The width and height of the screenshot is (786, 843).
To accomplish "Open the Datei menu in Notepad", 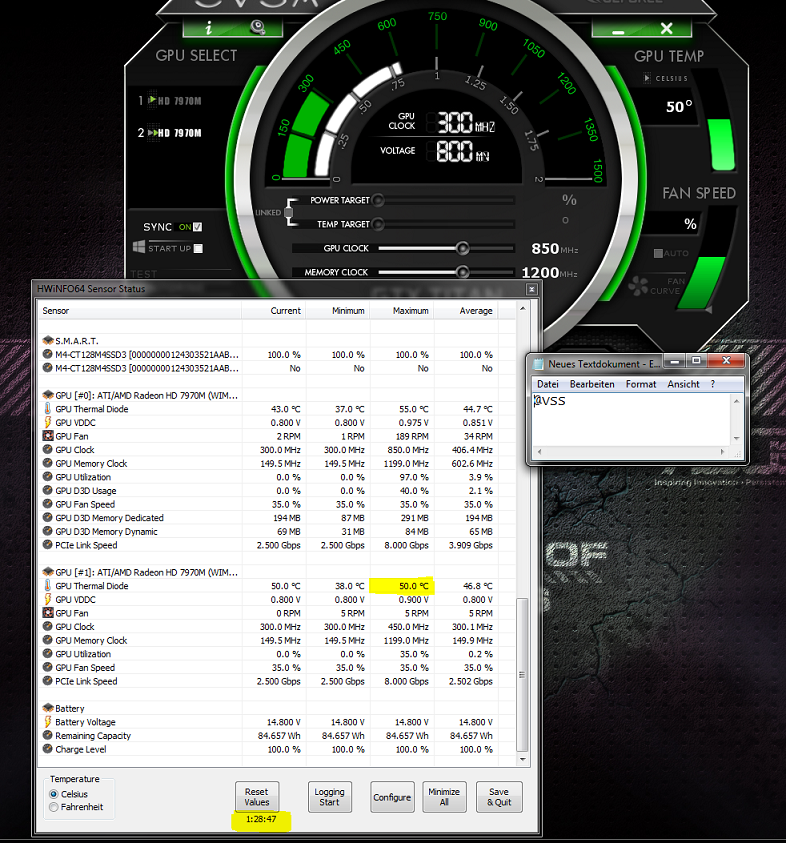I will pos(548,384).
